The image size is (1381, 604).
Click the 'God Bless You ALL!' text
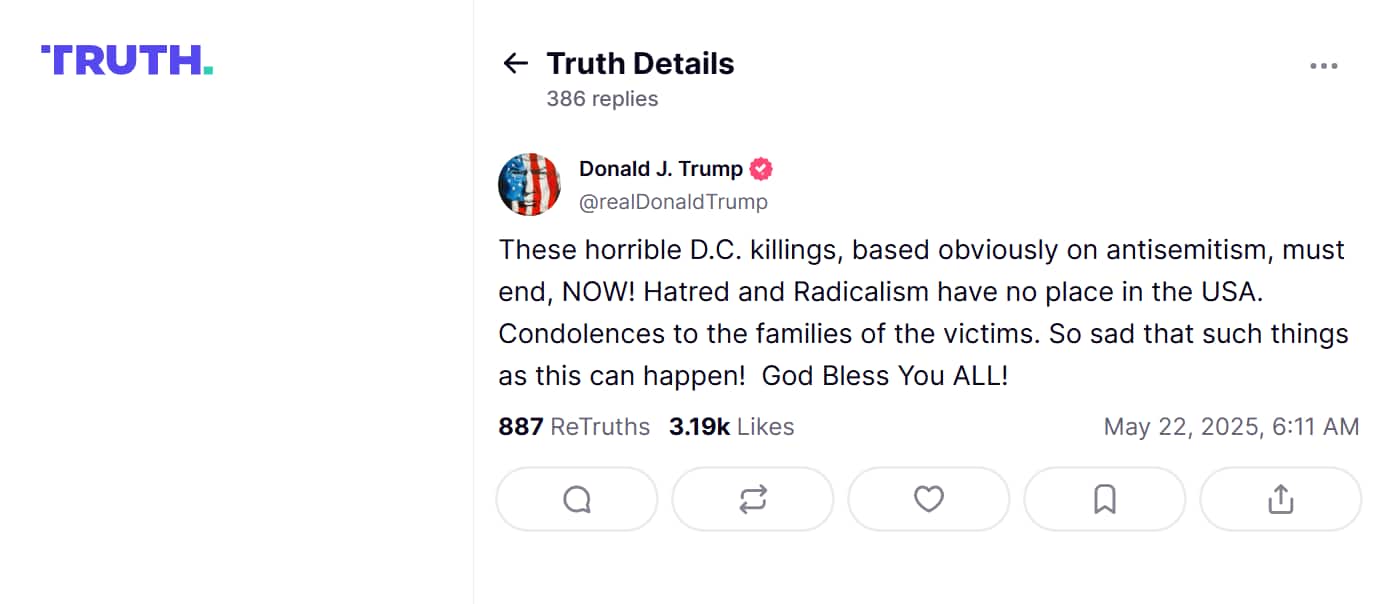(885, 376)
